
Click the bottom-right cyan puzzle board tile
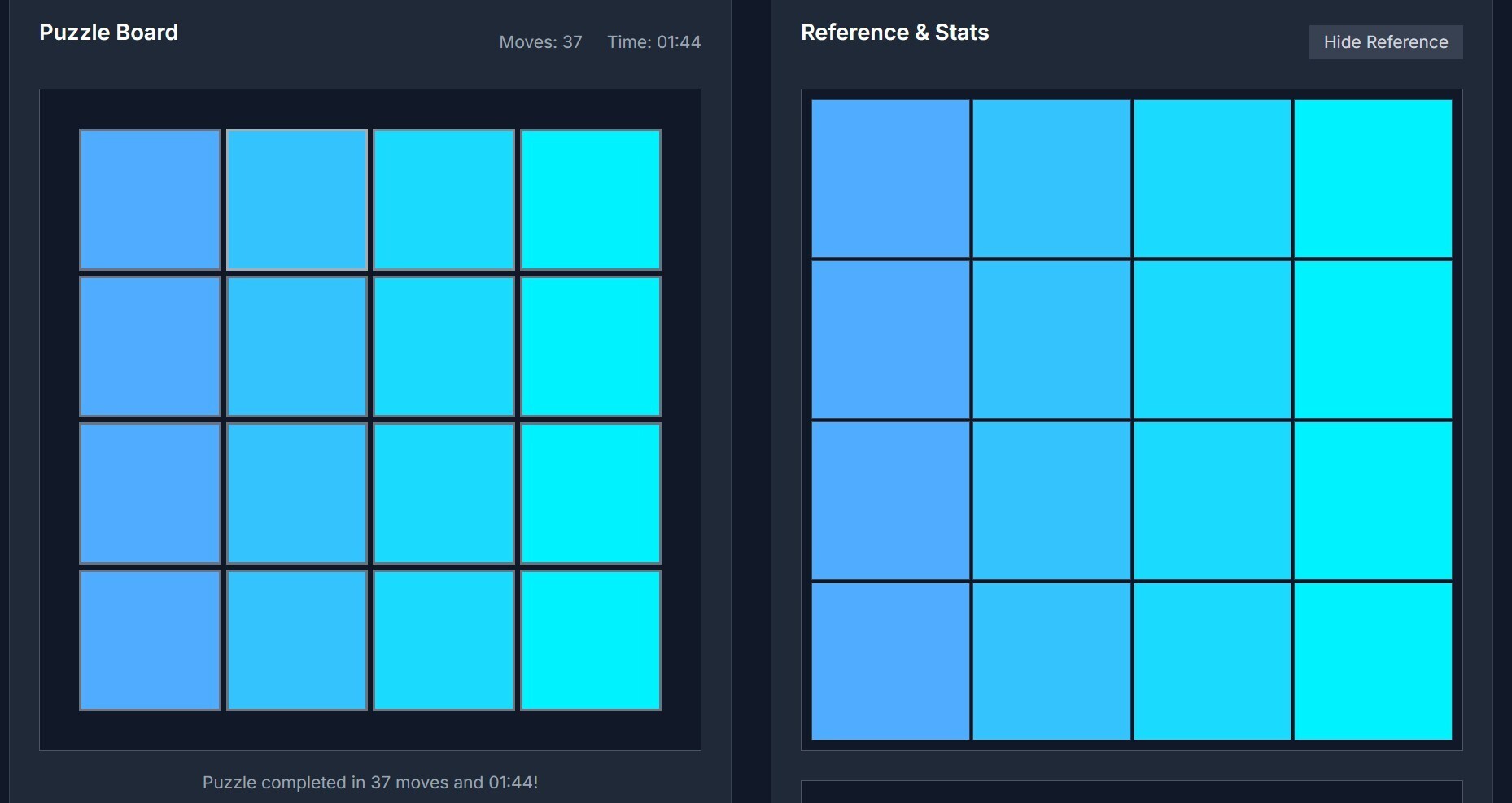[x=590, y=640]
